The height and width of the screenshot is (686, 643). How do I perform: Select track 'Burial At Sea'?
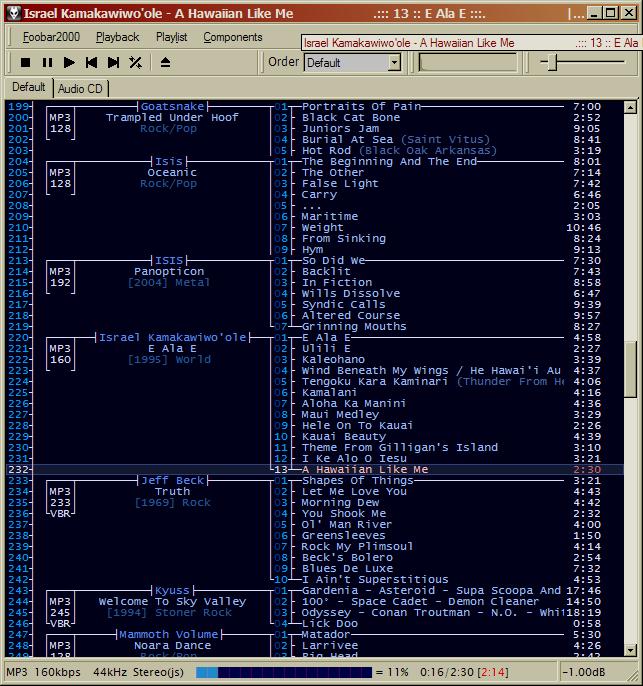347,139
